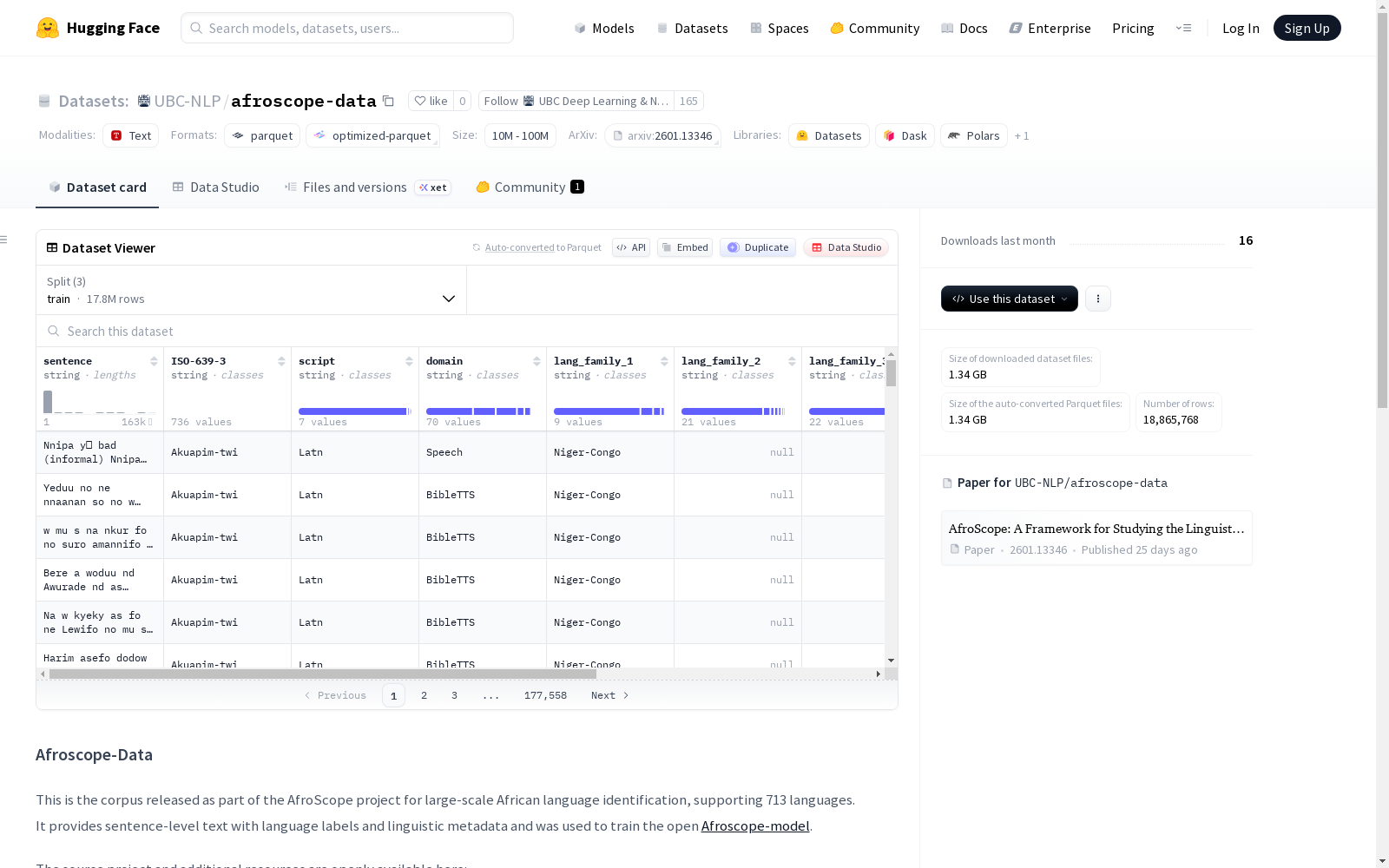The height and width of the screenshot is (868, 1389).
Task: Go to the Pricing page
Action: [x=1133, y=28]
